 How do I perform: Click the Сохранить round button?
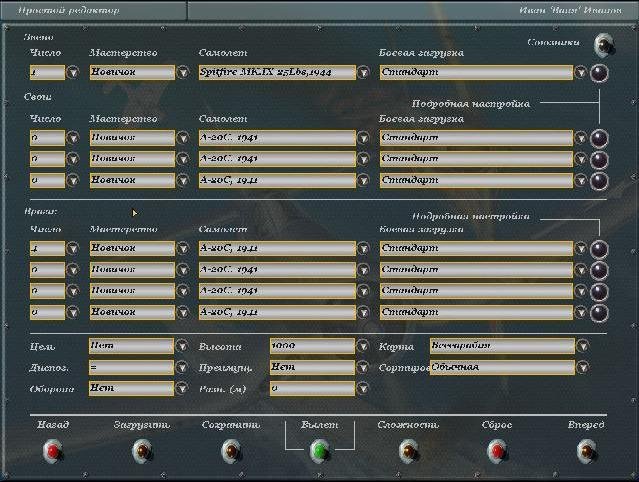pyautogui.click(x=231, y=451)
